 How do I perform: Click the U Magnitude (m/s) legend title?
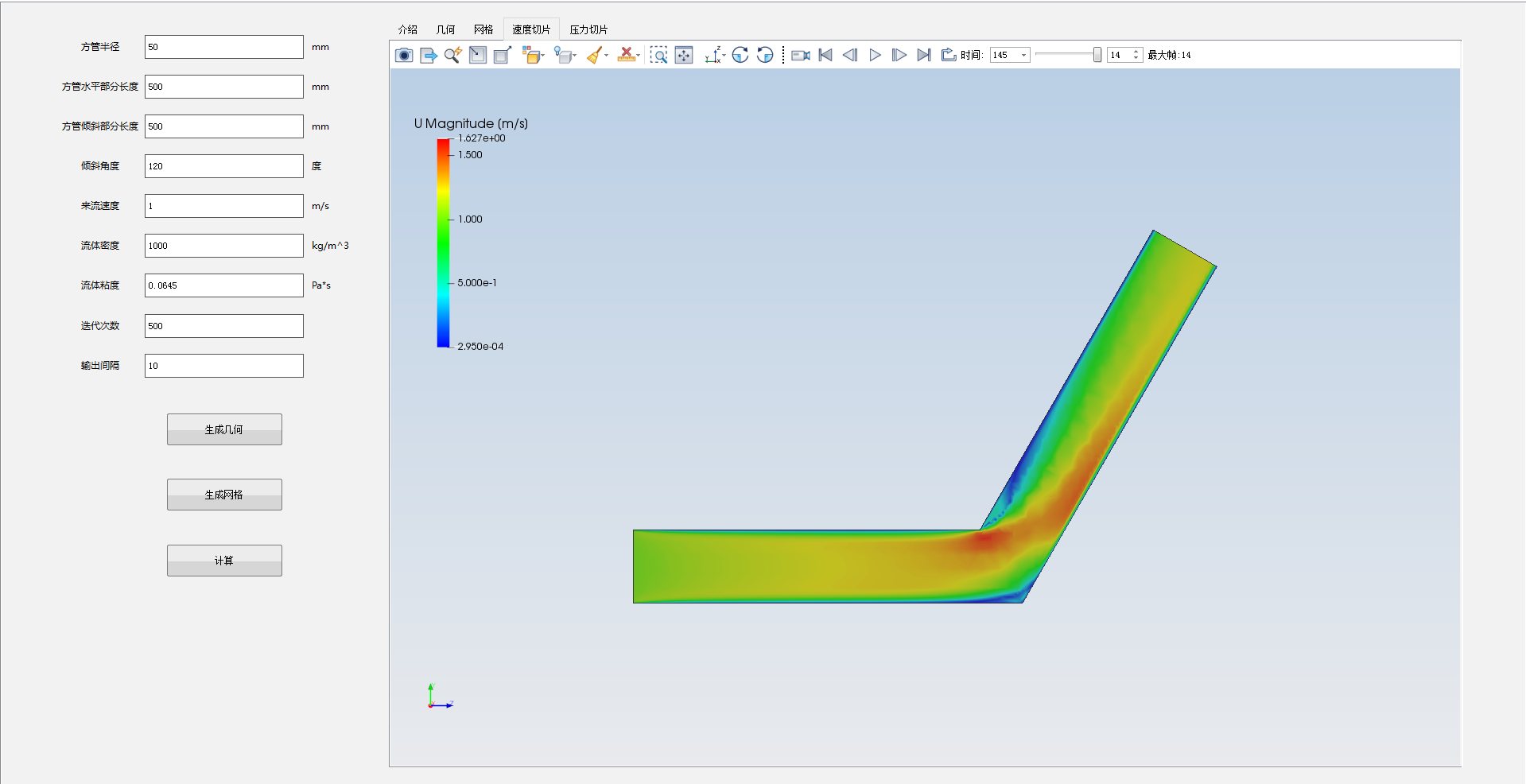(471, 123)
